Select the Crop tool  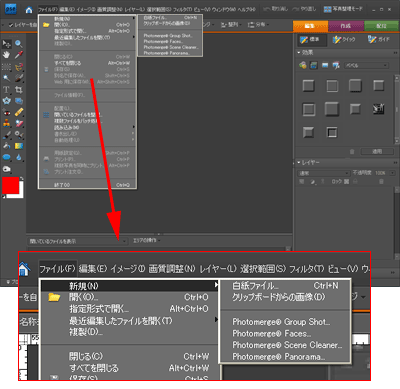point(19,90)
